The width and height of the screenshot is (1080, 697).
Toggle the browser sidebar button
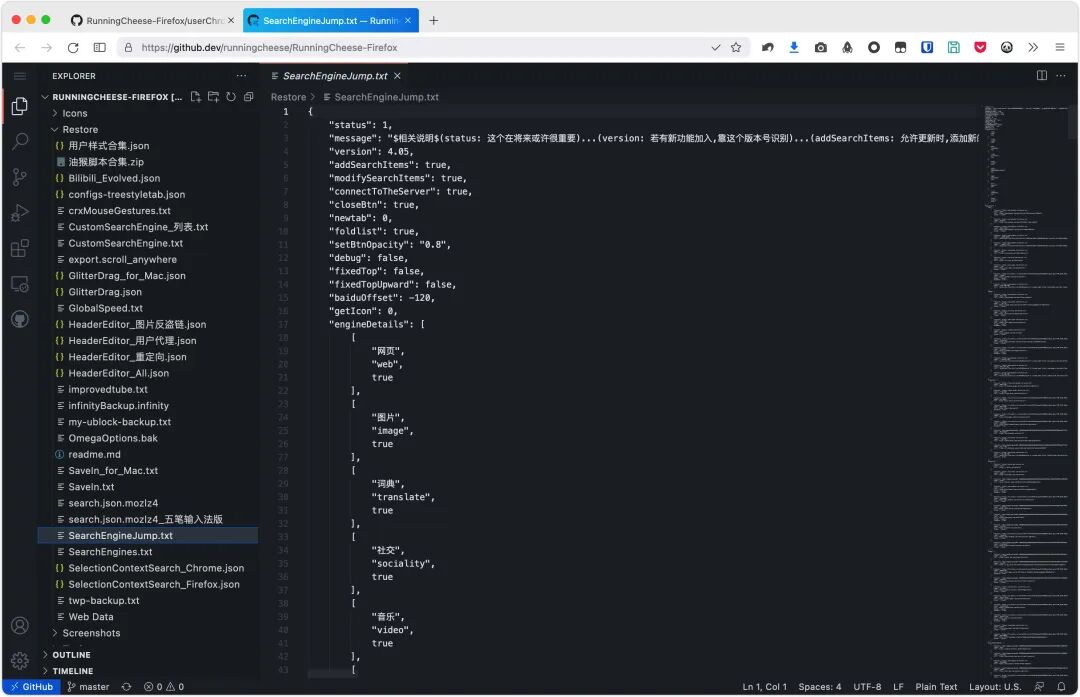click(x=100, y=48)
